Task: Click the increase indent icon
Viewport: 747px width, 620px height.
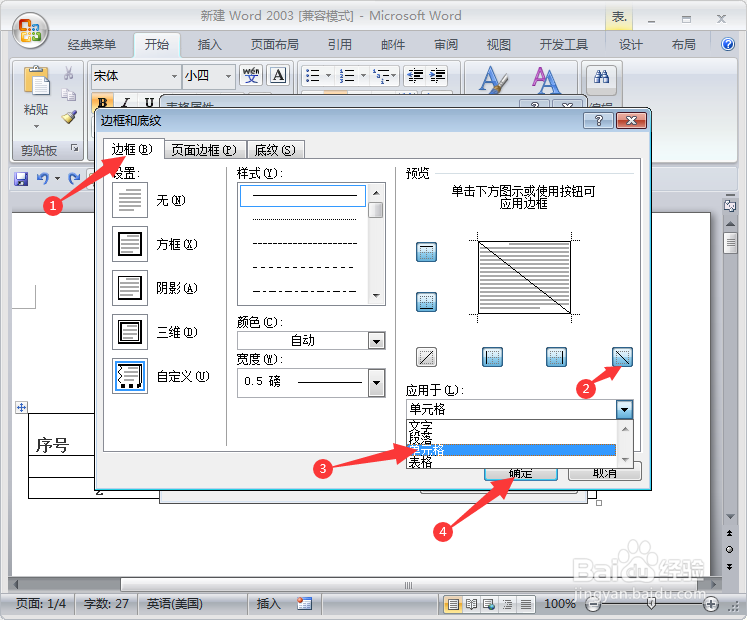Action: click(437, 75)
